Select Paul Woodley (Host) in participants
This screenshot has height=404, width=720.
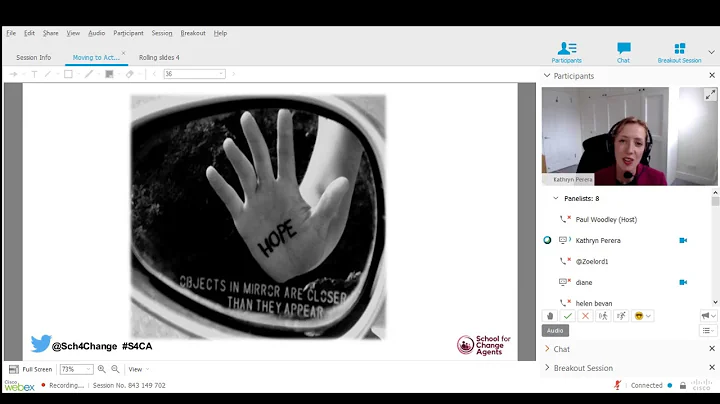pos(606,219)
